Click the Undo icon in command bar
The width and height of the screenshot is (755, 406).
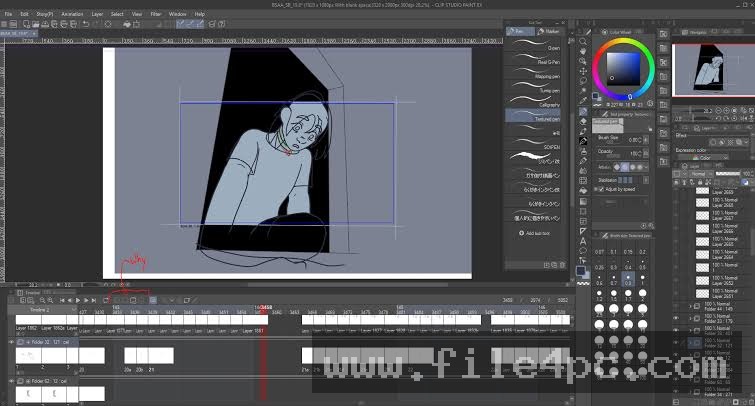click(86, 24)
